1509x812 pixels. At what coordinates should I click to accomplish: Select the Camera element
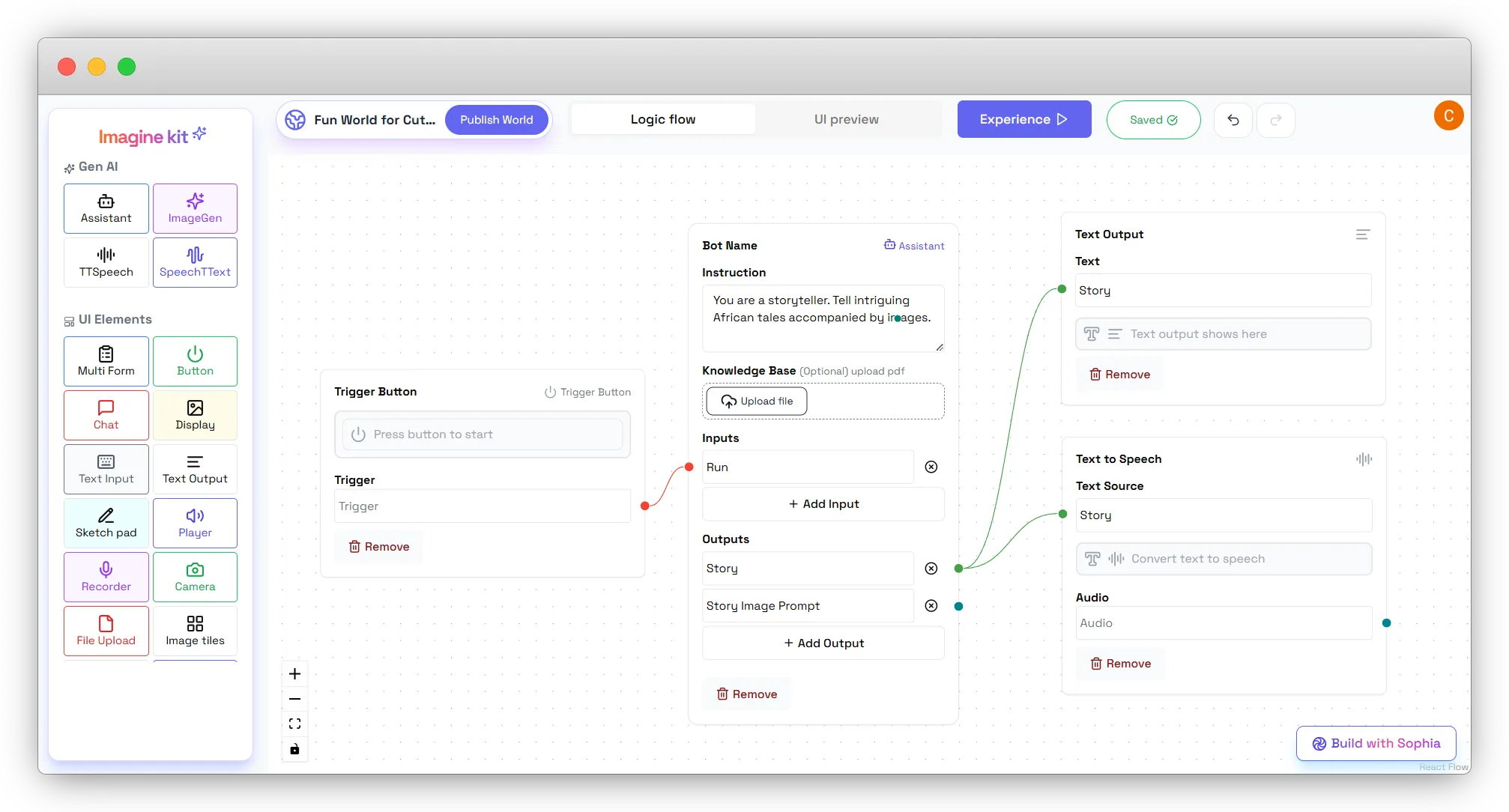(195, 577)
